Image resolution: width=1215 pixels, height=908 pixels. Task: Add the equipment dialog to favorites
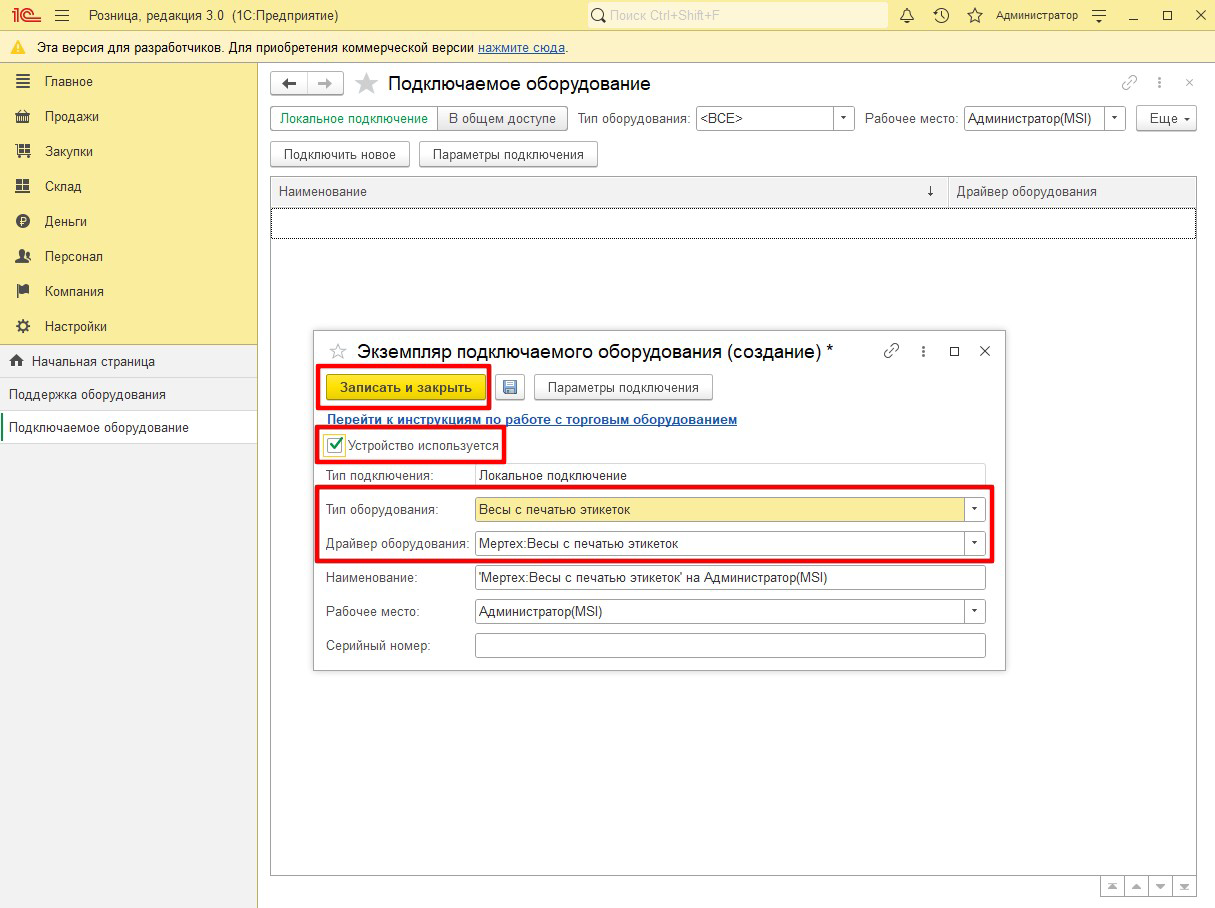tap(338, 351)
